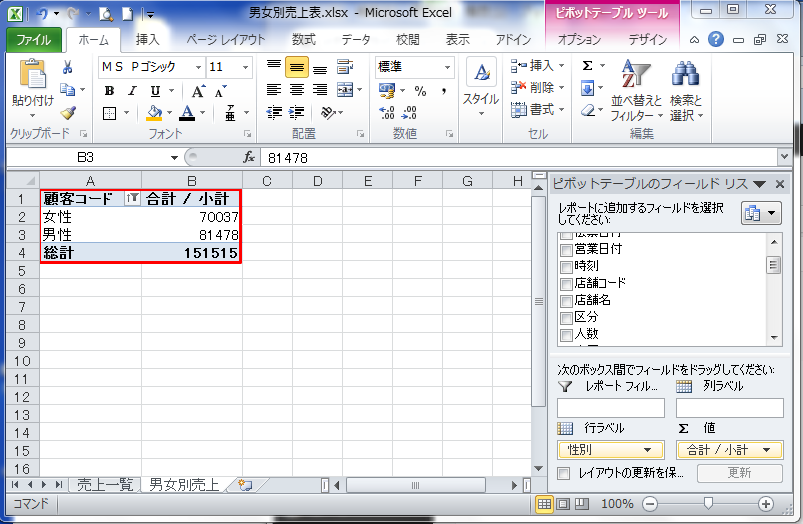Click the merge and center cells icon
The image size is (803, 524).
tap(345, 90)
